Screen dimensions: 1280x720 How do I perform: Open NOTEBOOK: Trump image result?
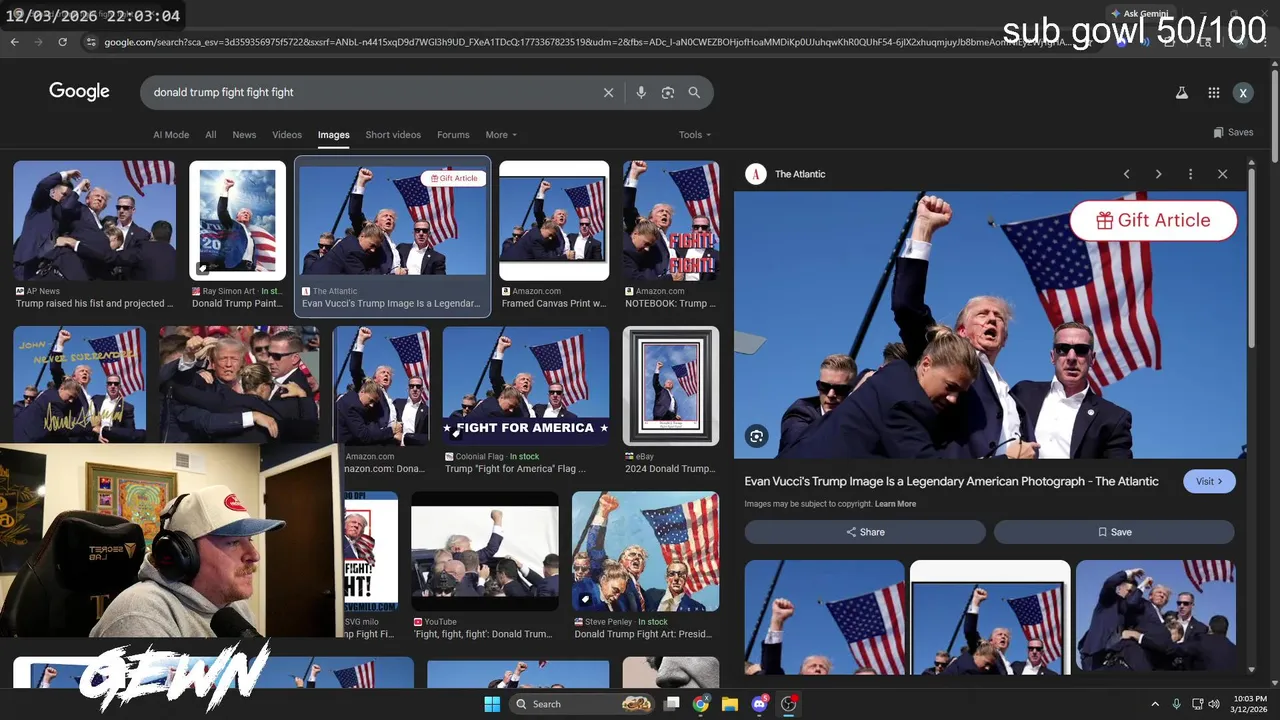click(671, 221)
